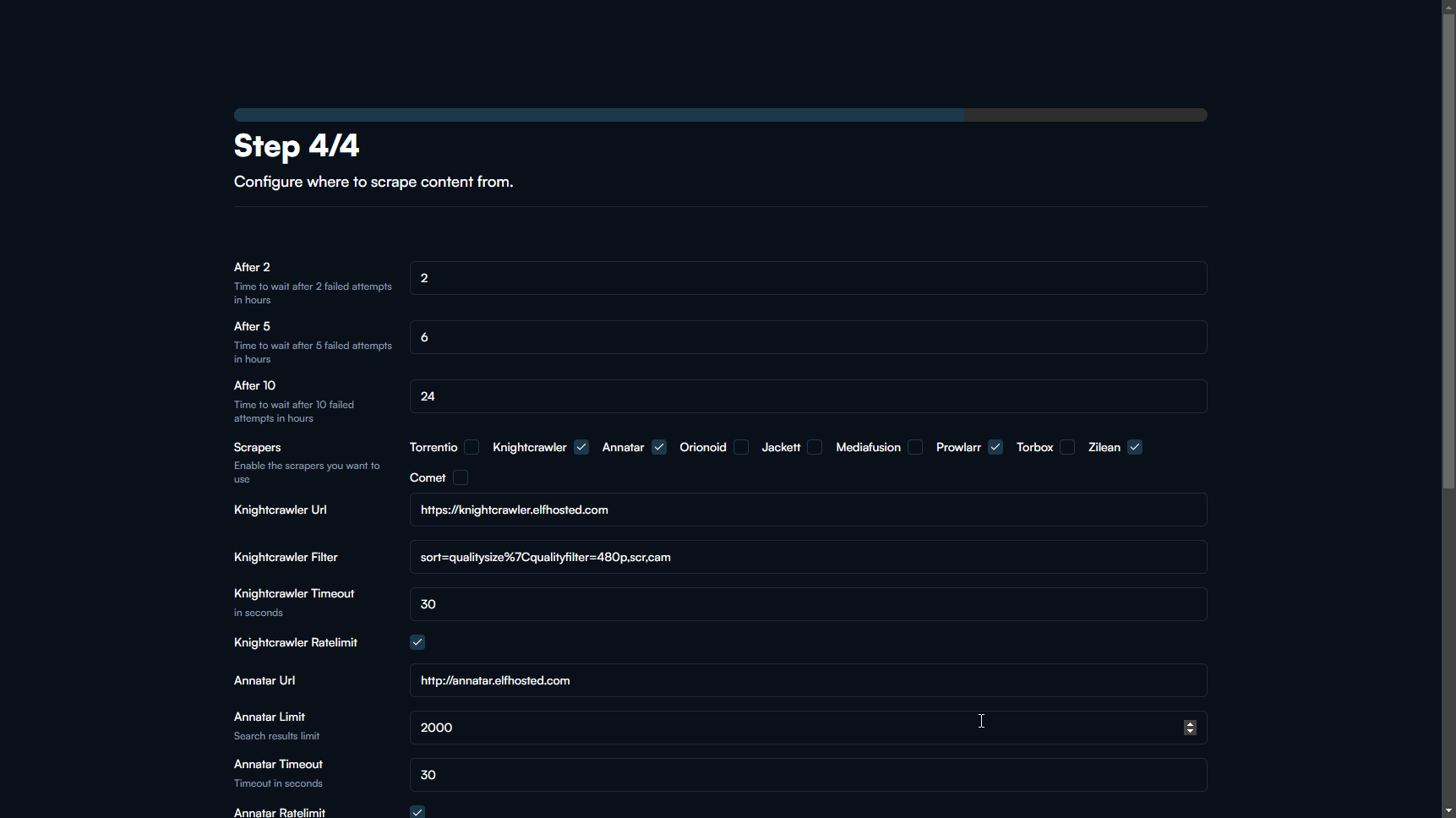Viewport: 1456px width, 818px height.
Task: Click the Annatar Limit stepper arrows
Action: coord(1190,728)
